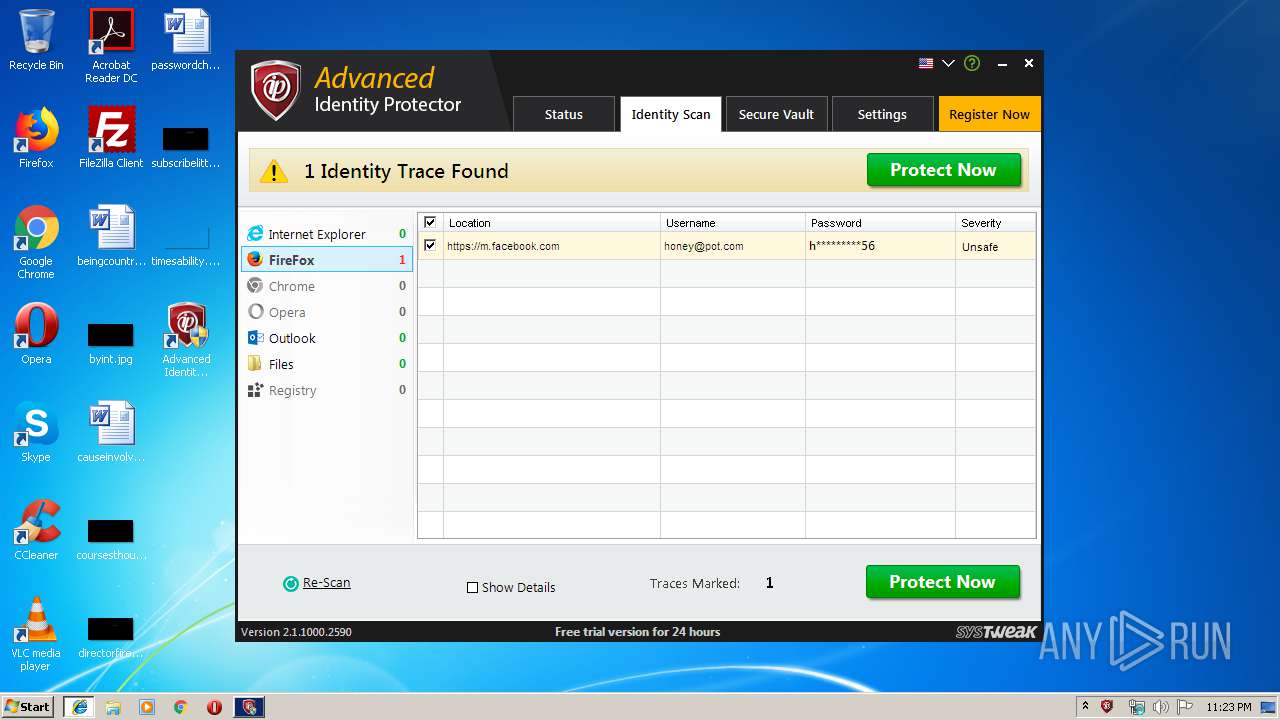Open the Secure Vault tab
This screenshot has width=1280, height=720.
776,114
